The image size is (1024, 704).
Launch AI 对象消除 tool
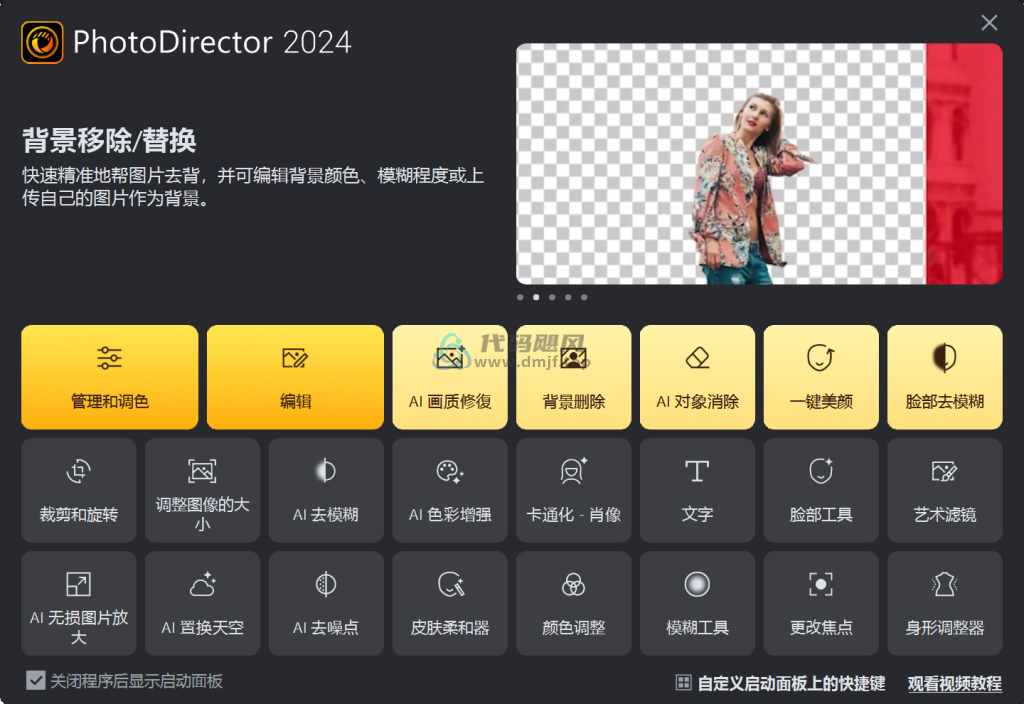[x=697, y=377]
